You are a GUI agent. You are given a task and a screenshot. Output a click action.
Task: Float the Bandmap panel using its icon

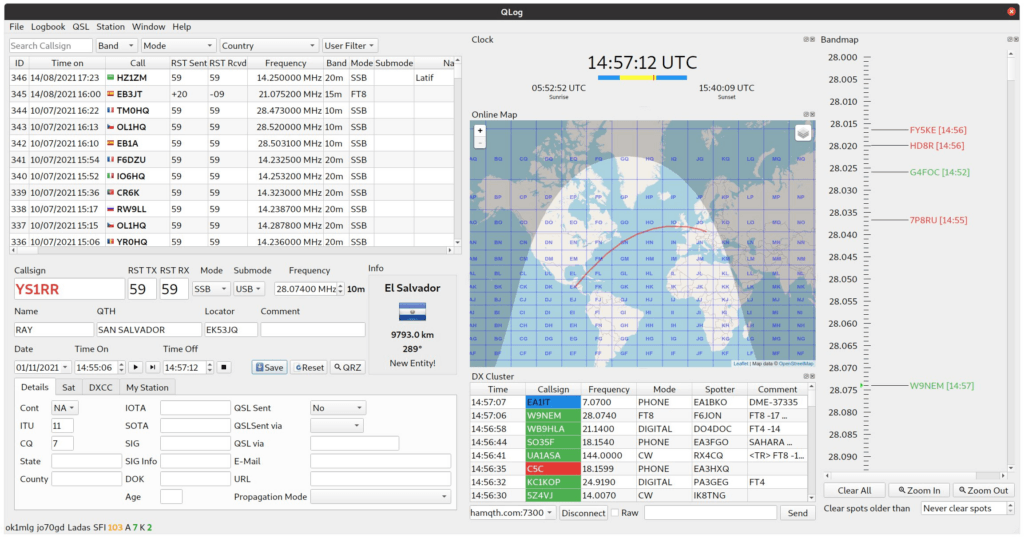pyautogui.click(x=1010, y=40)
